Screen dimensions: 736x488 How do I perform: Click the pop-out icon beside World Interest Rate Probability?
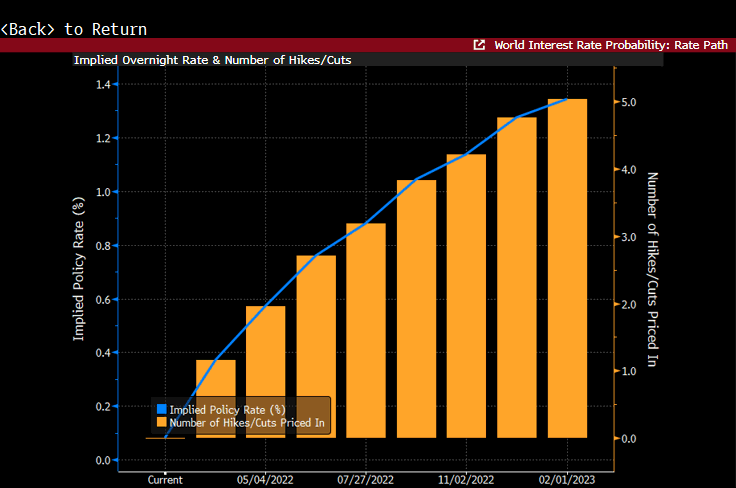479,45
